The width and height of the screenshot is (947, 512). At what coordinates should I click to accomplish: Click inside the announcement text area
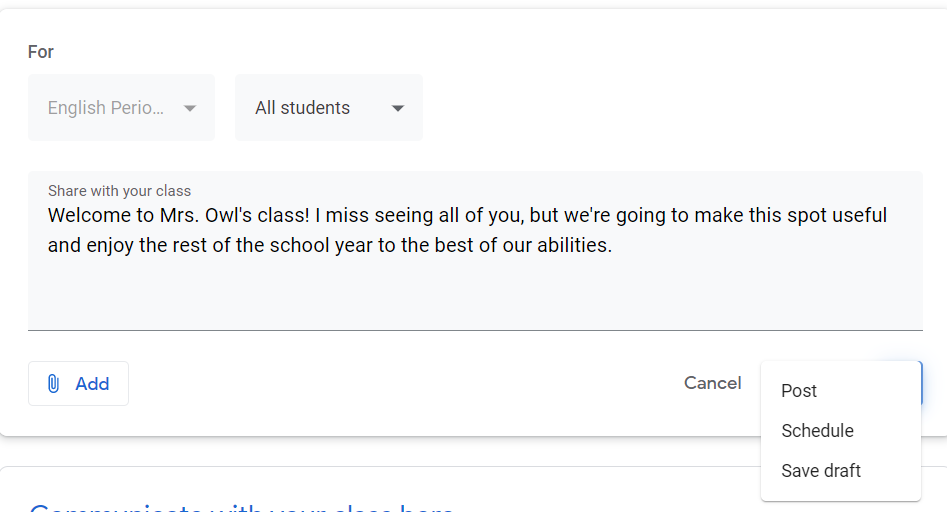point(475,251)
